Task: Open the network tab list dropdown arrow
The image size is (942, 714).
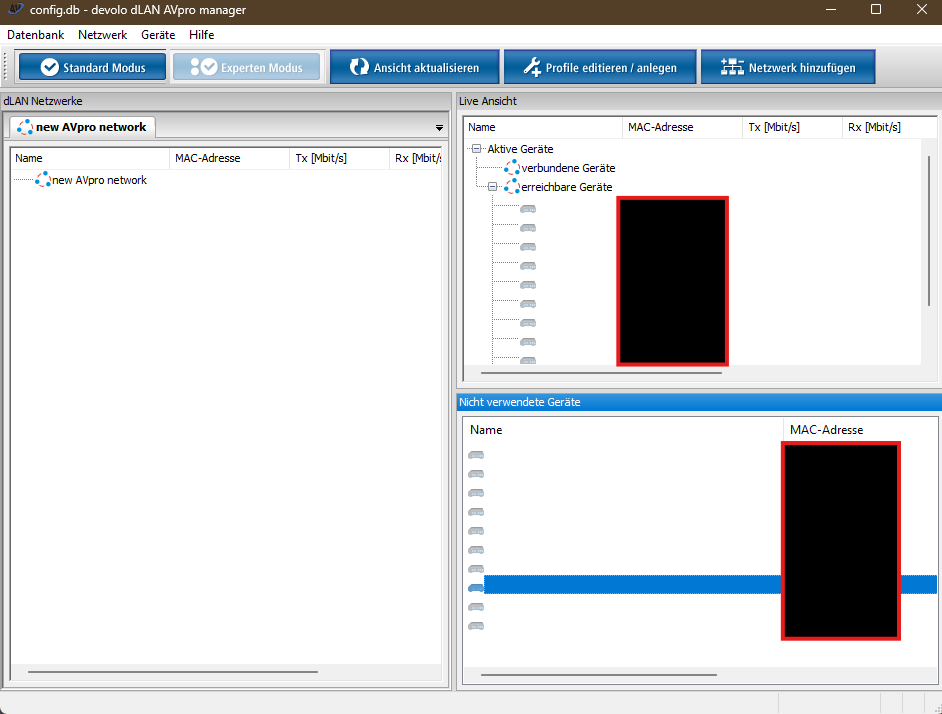Action: (439, 128)
